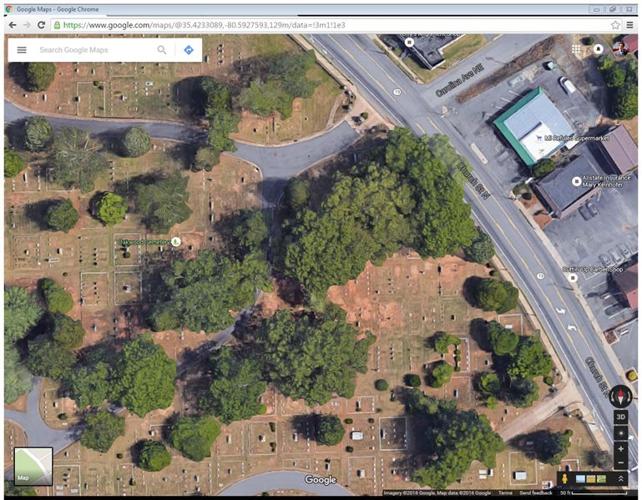
Task: Click the green cemetery marker pin
Action: (x=176, y=242)
